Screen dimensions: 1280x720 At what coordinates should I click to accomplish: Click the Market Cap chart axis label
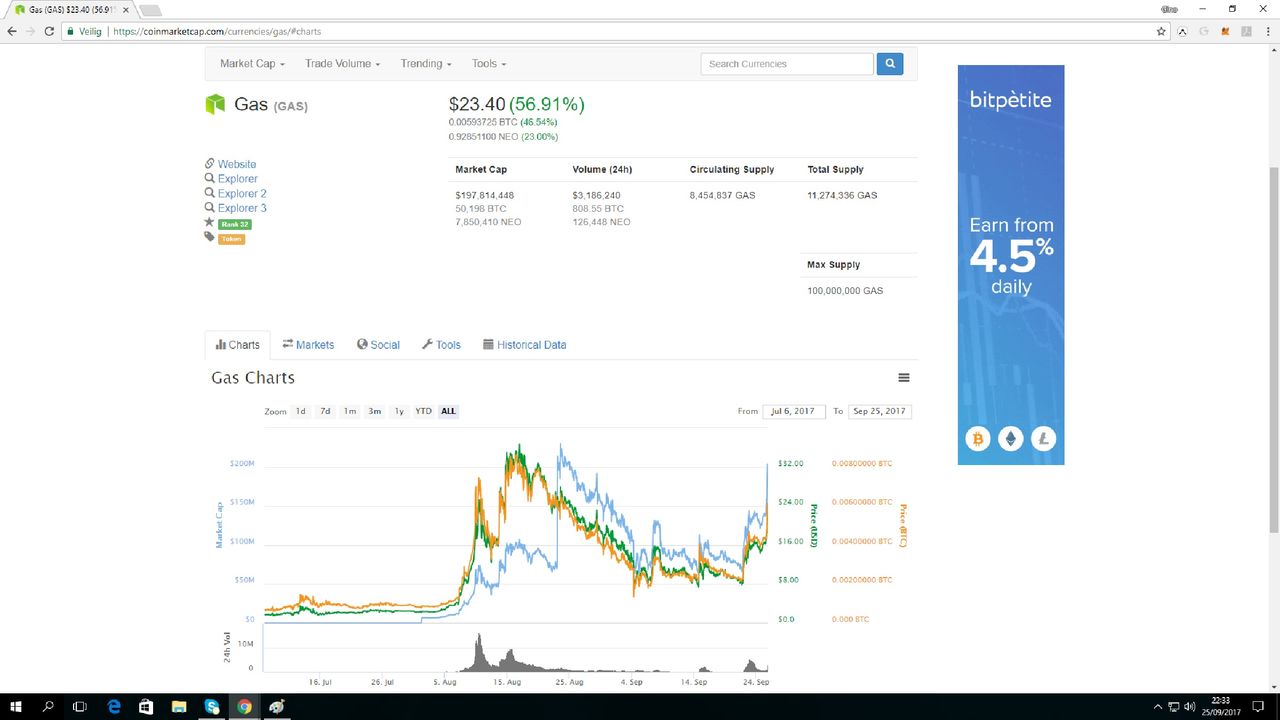pyautogui.click(x=219, y=525)
